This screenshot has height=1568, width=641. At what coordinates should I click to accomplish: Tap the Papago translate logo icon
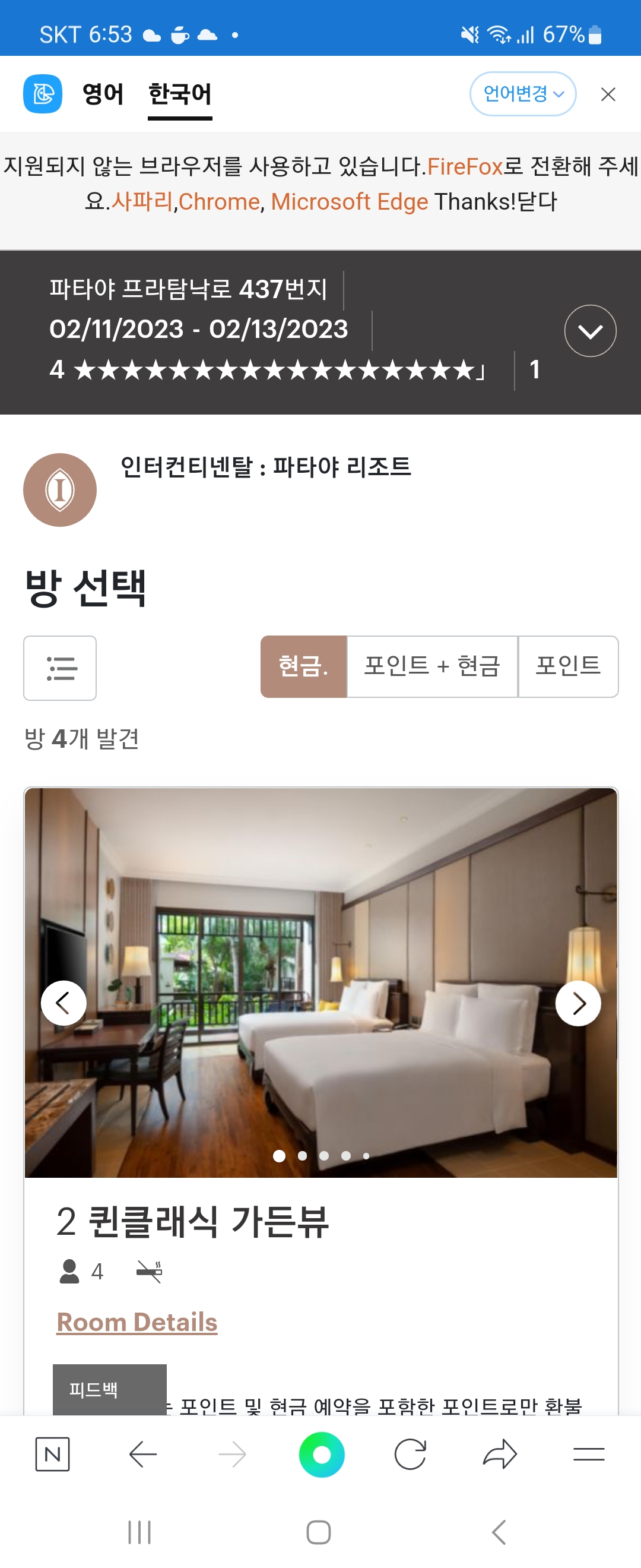click(43, 94)
